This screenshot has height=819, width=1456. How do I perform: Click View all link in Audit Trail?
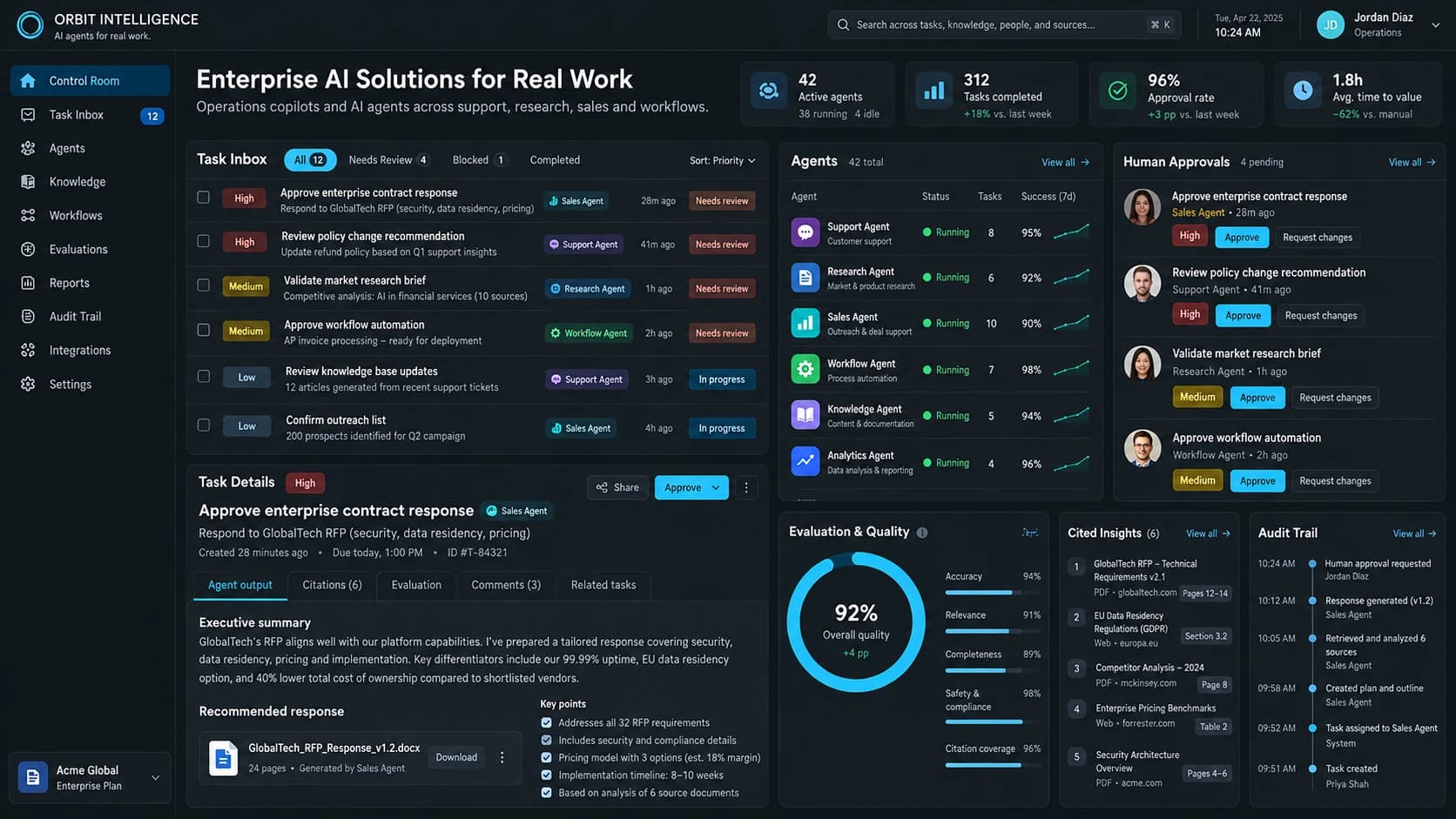[x=1414, y=534]
